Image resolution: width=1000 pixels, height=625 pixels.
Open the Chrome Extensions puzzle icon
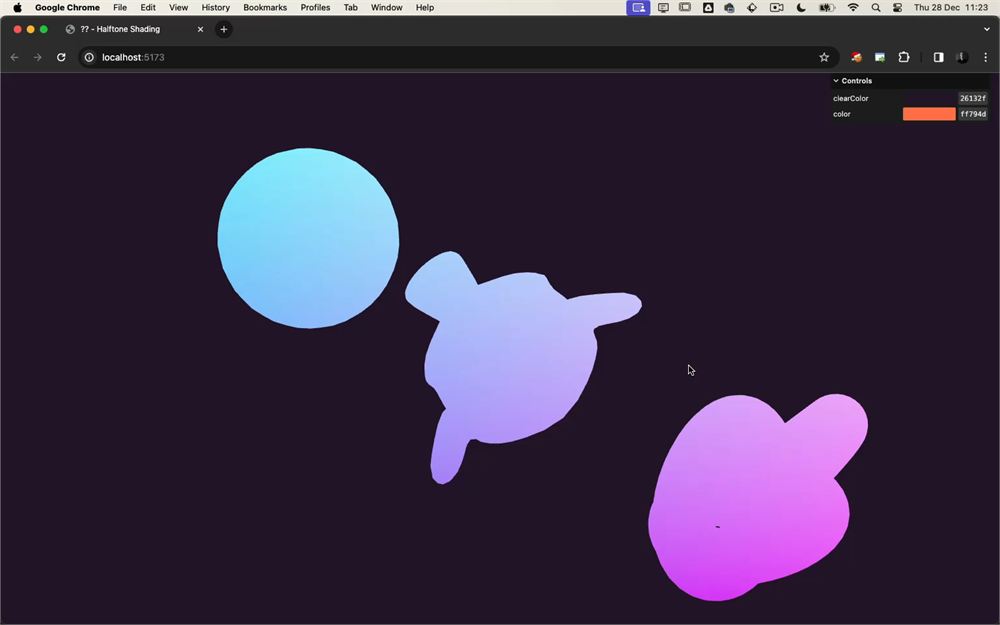click(904, 57)
